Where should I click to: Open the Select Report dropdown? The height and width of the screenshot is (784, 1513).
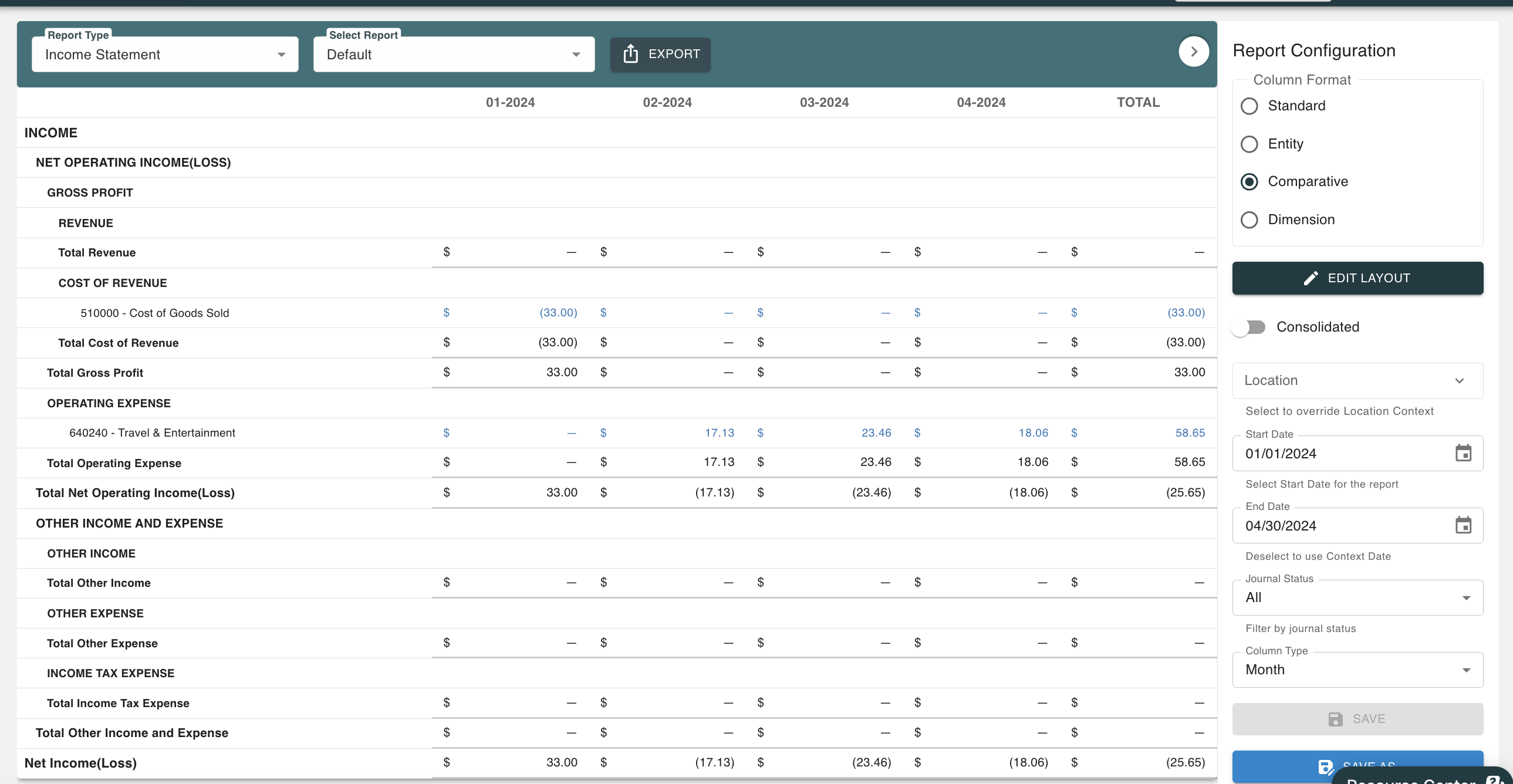[454, 55]
